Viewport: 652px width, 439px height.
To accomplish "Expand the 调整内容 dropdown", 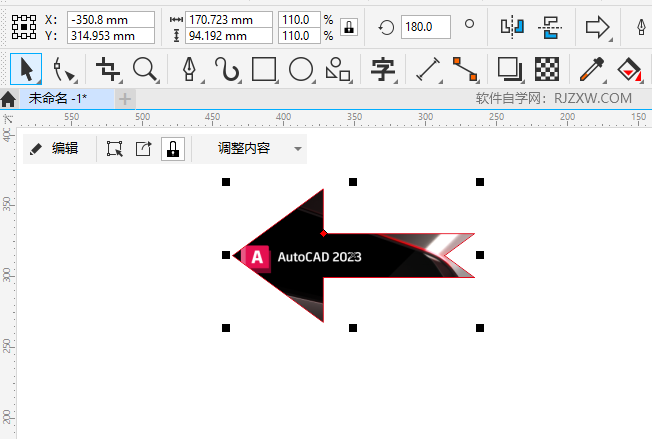I will [298, 149].
